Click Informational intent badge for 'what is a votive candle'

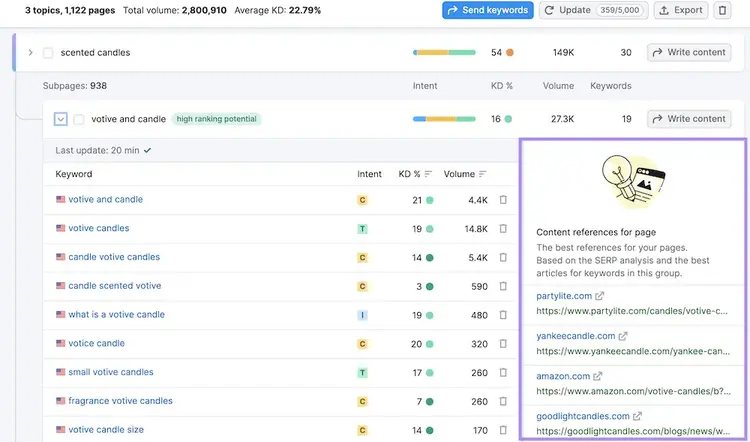362,315
